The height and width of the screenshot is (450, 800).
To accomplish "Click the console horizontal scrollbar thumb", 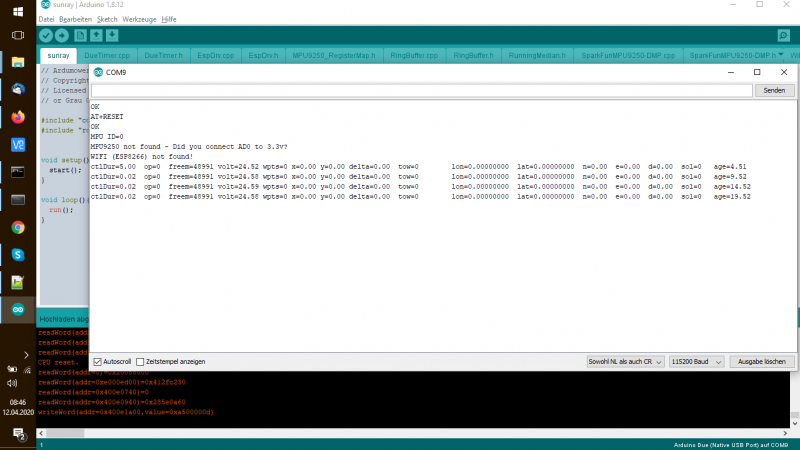I will [65, 433].
